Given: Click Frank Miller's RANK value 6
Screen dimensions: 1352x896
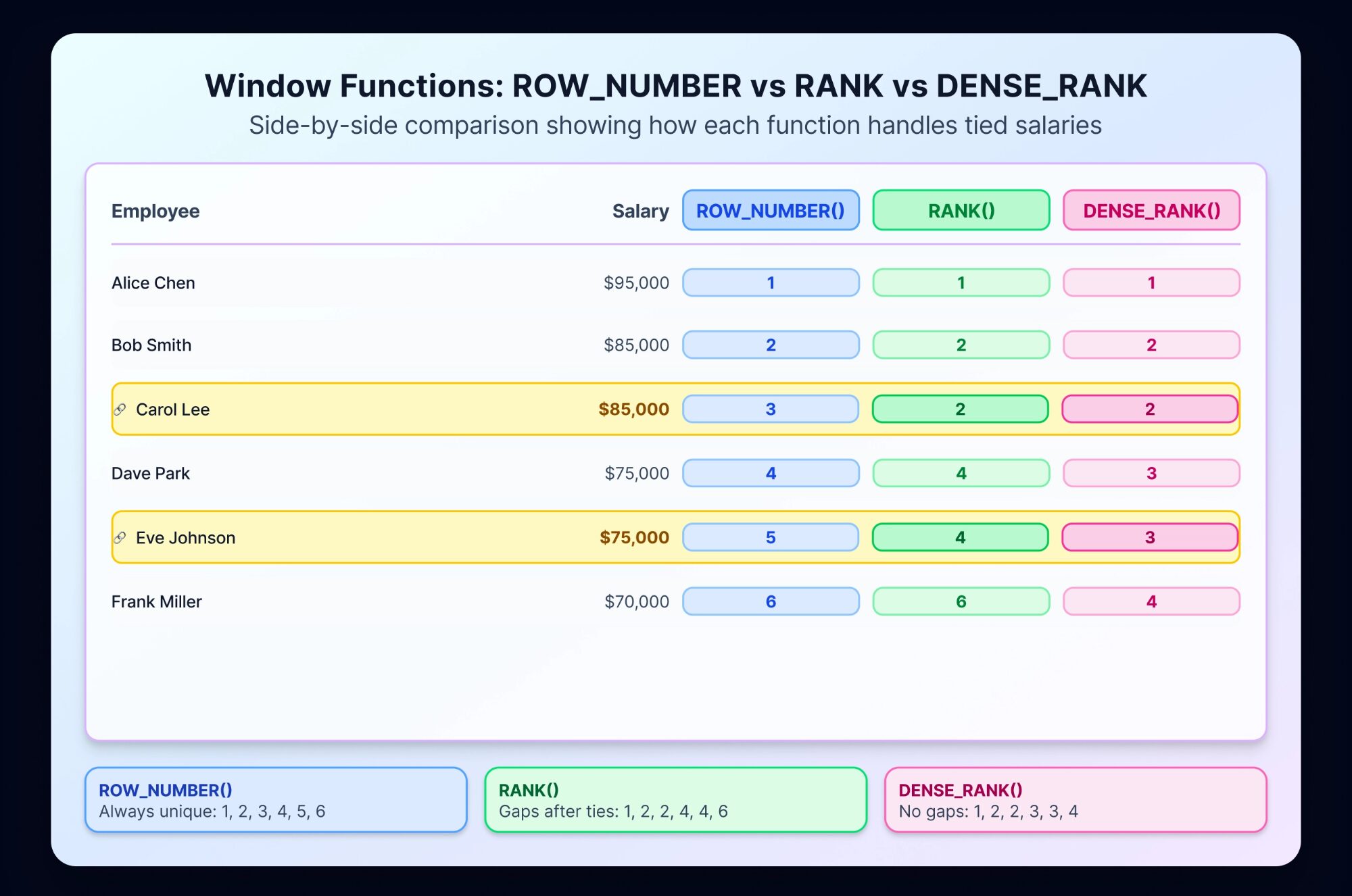Looking at the screenshot, I should point(961,601).
